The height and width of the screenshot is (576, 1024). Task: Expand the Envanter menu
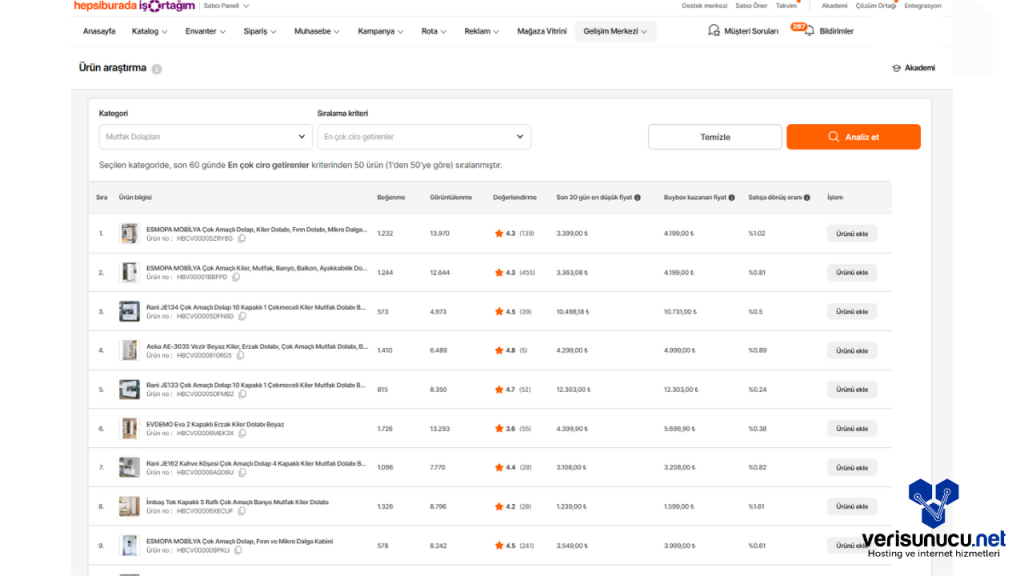coord(205,31)
